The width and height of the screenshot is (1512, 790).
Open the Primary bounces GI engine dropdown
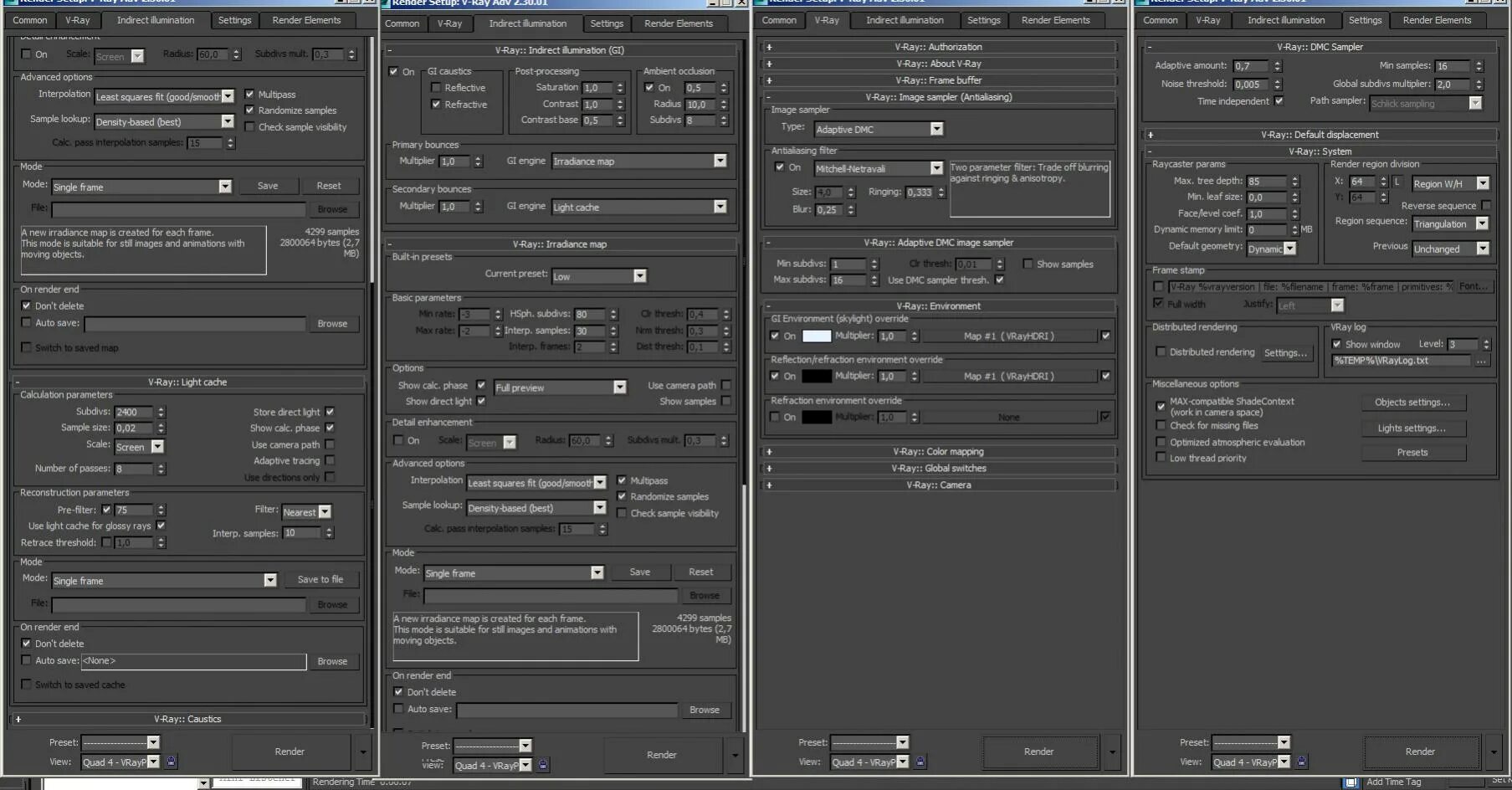(639, 161)
